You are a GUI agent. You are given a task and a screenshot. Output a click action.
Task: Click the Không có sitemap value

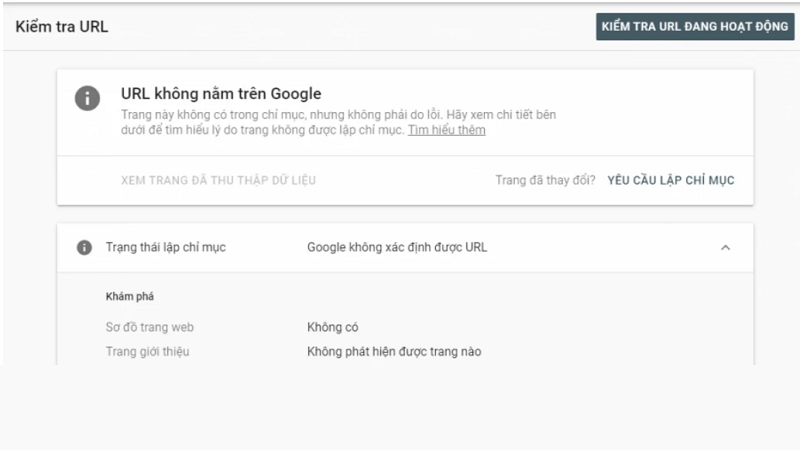(332, 327)
